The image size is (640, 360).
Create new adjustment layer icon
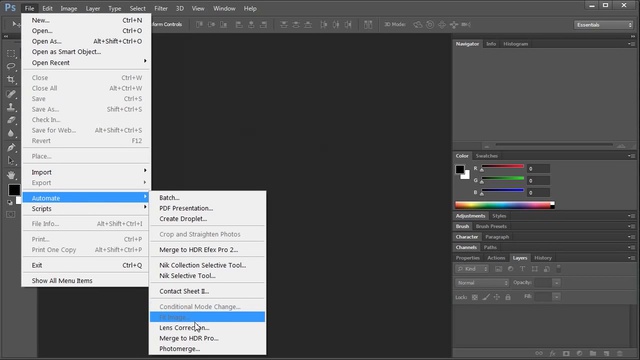[579, 353]
